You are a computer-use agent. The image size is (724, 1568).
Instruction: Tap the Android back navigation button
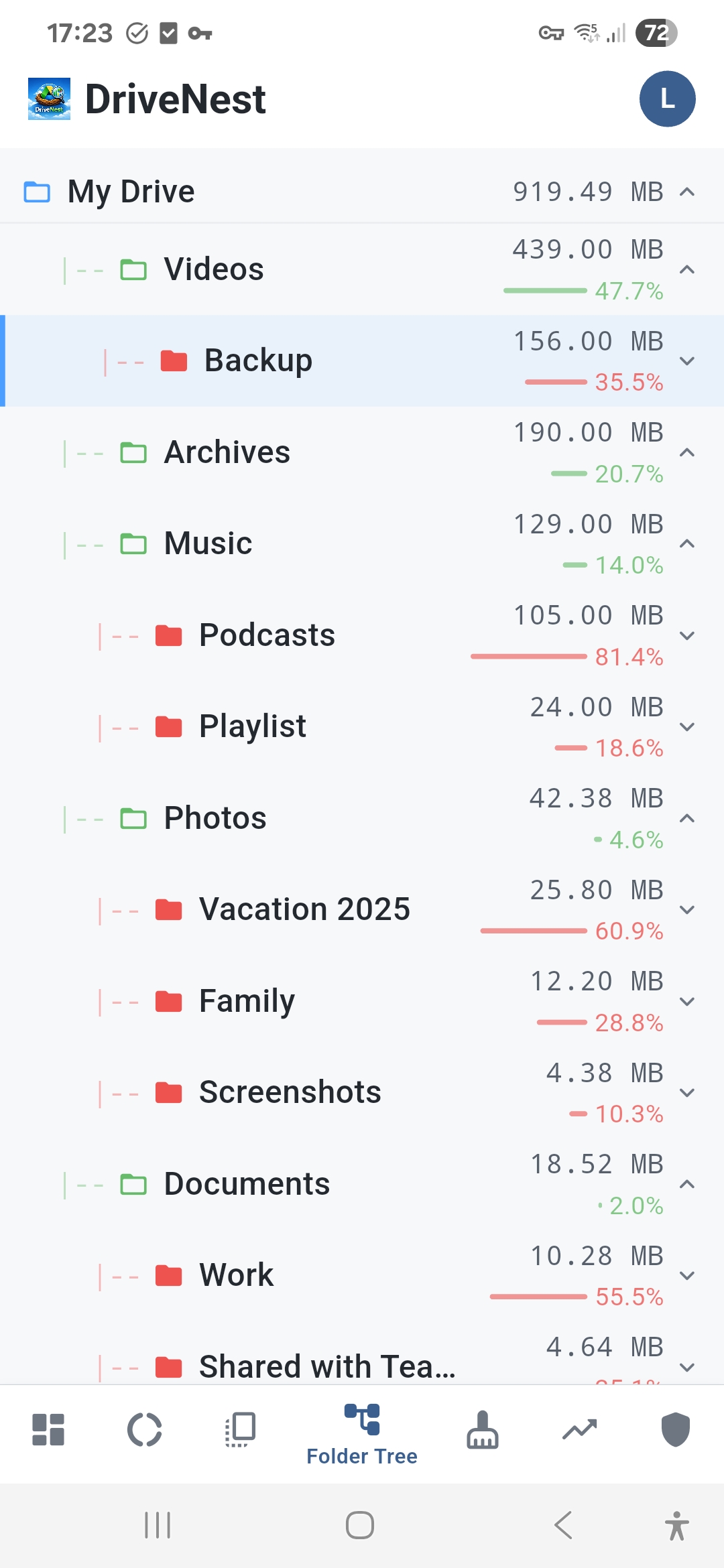[563, 1526]
